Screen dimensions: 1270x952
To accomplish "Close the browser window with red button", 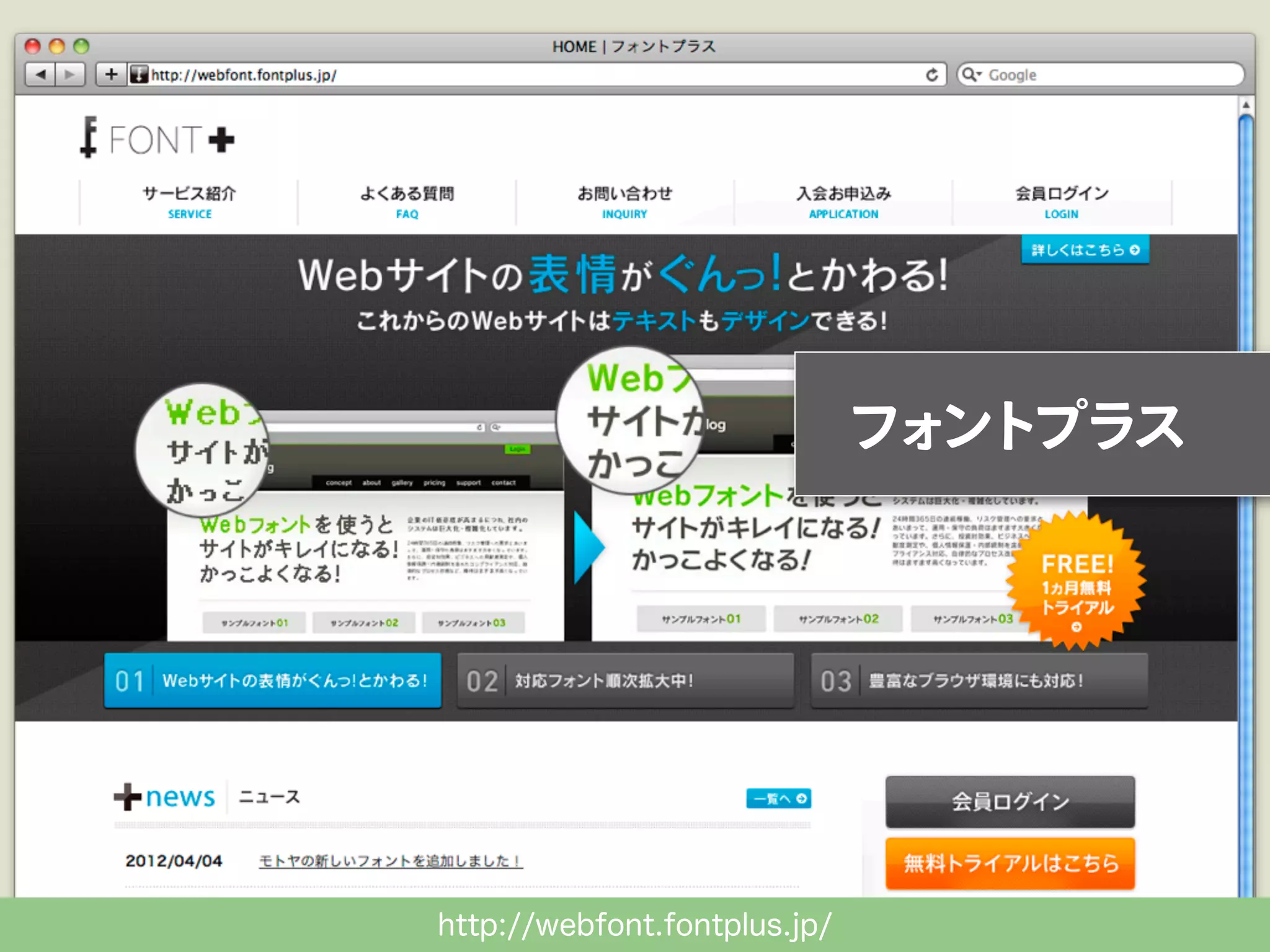I will pos(32,46).
